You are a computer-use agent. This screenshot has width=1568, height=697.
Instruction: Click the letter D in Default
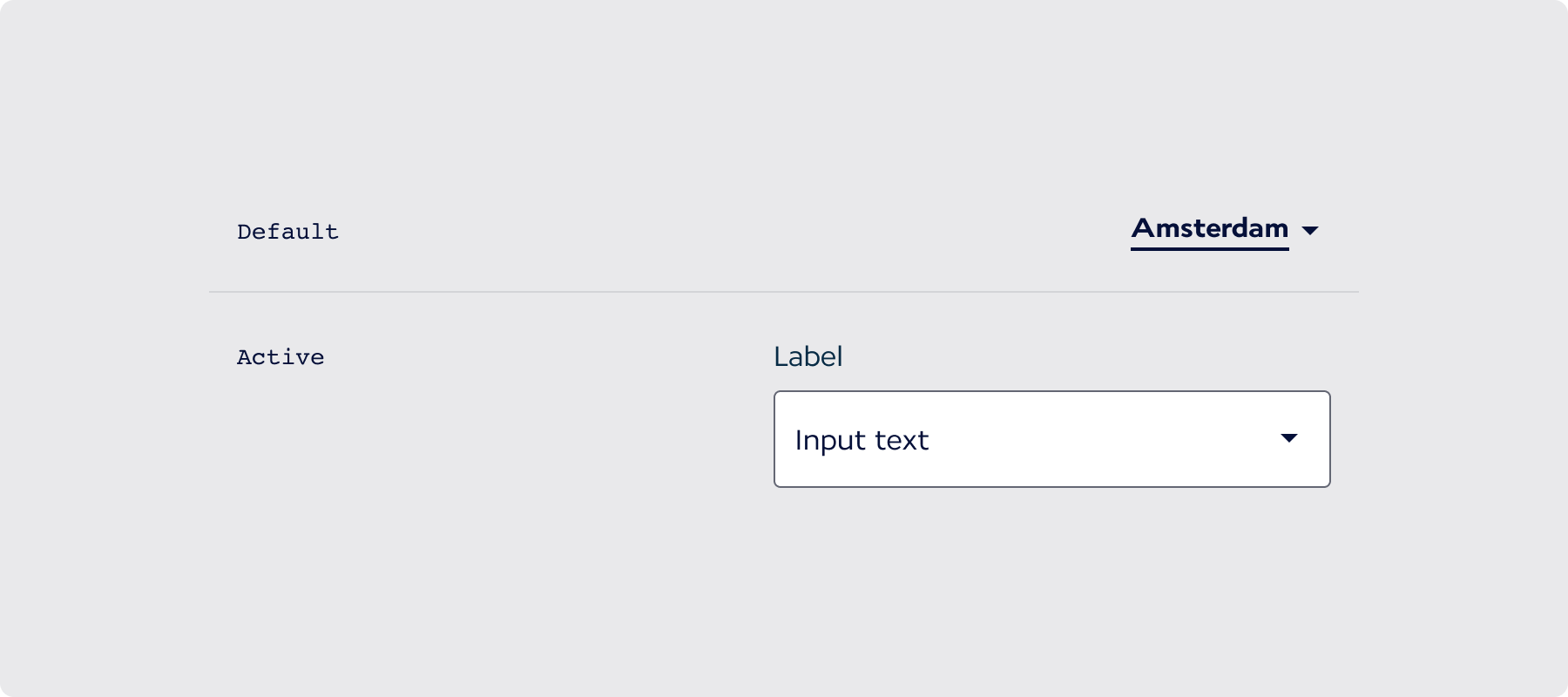[244, 232]
